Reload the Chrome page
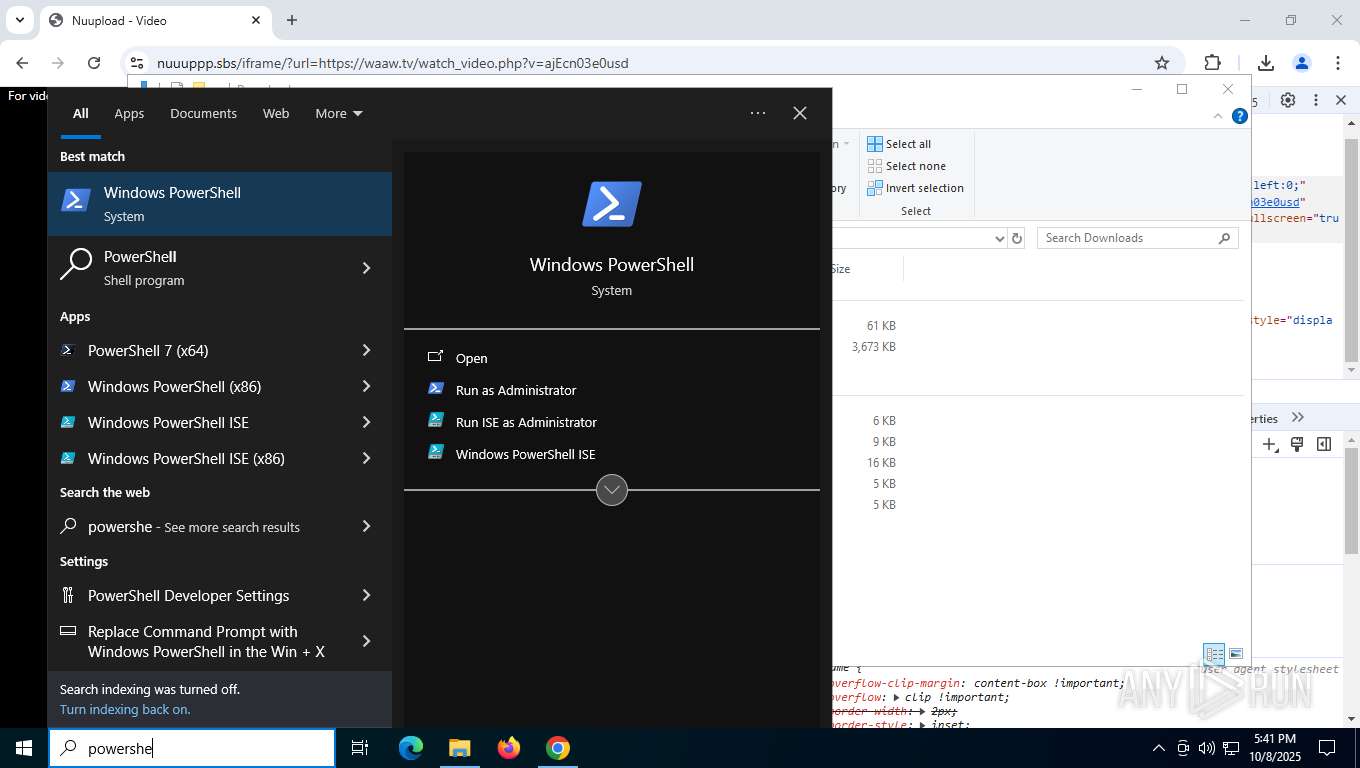The height and width of the screenshot is (768, 1360). pyautogui.click(x=94, y=63)
